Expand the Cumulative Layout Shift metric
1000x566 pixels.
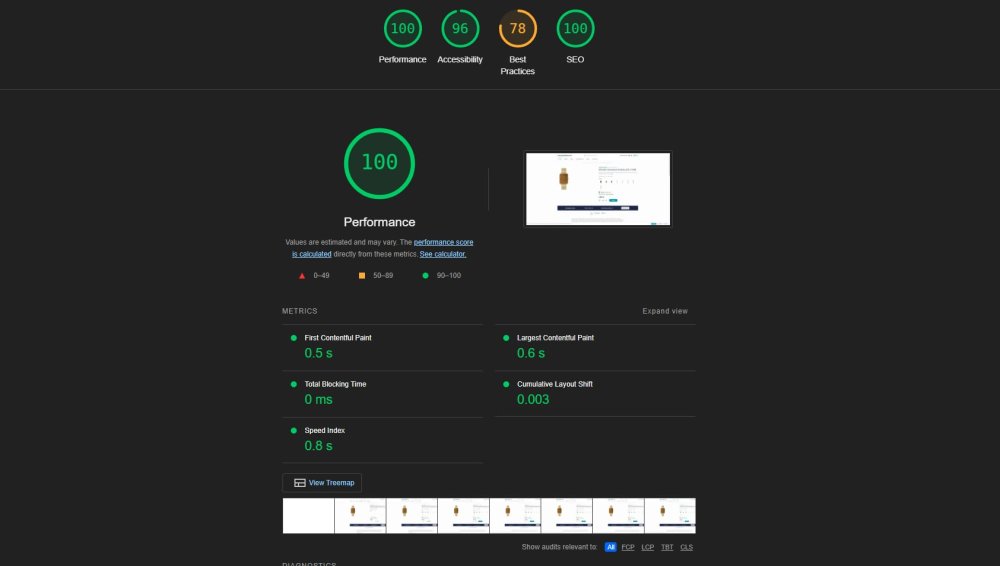pos(554,384)
